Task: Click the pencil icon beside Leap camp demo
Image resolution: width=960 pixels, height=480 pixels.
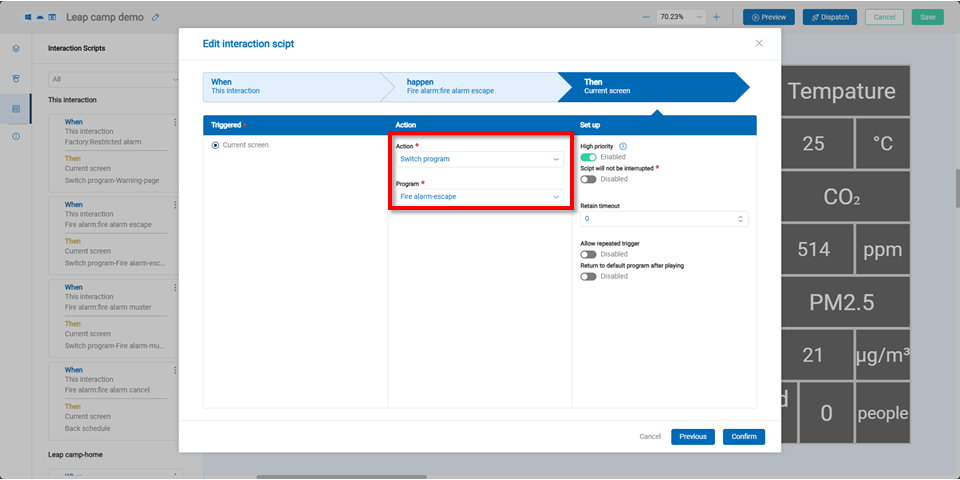Action: pos(155,17)
